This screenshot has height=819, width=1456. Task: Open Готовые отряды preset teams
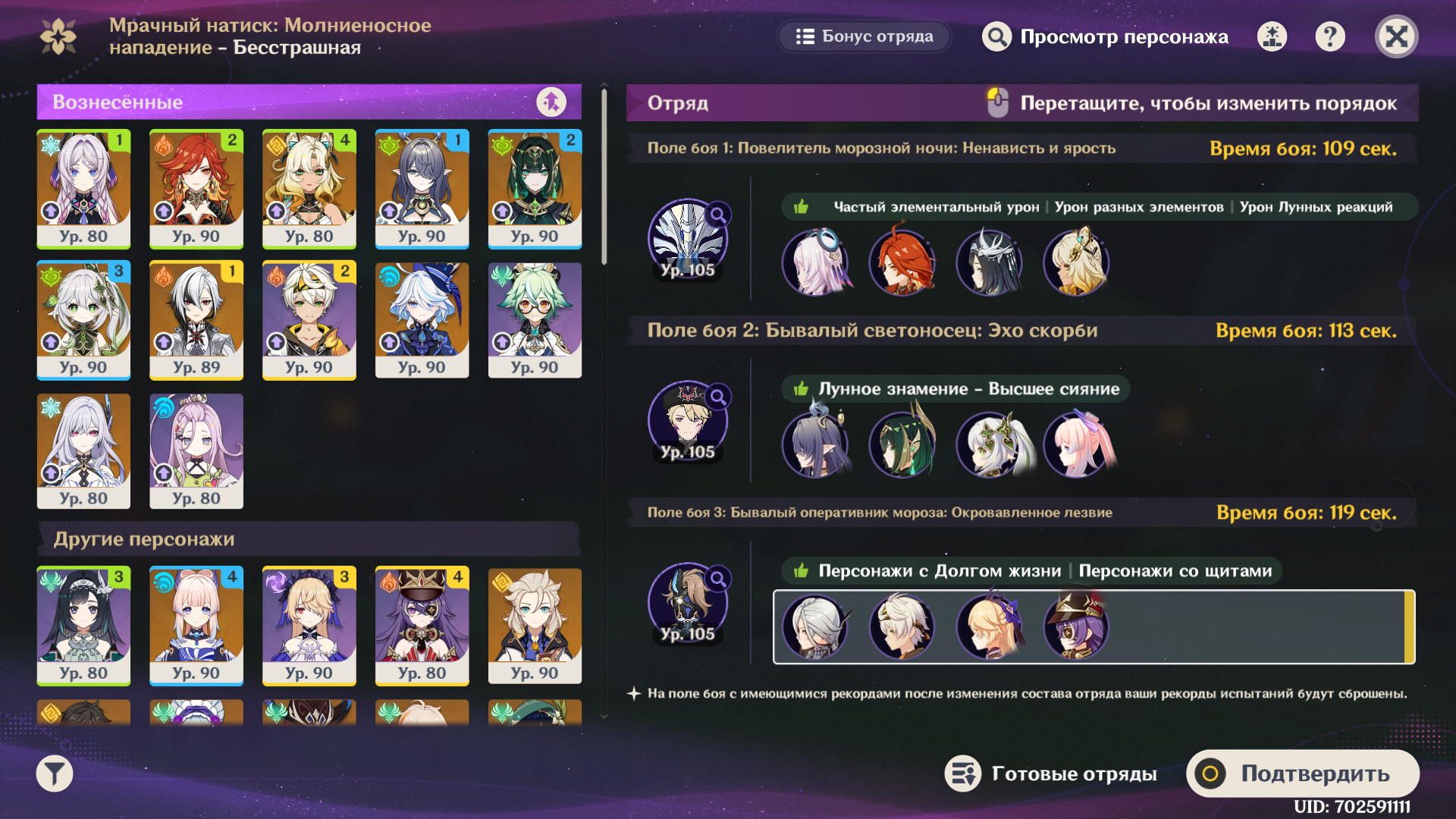[1051, 773]
